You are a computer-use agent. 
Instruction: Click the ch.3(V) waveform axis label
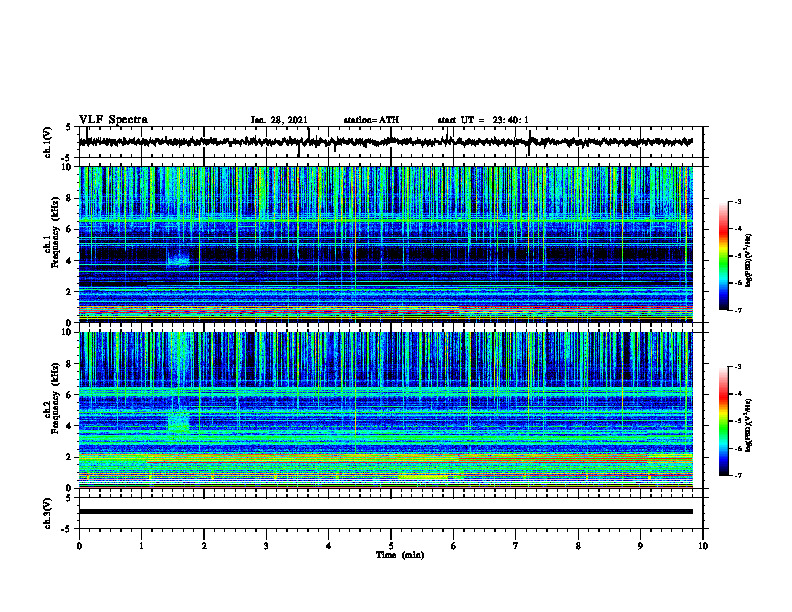coord(47,513)
